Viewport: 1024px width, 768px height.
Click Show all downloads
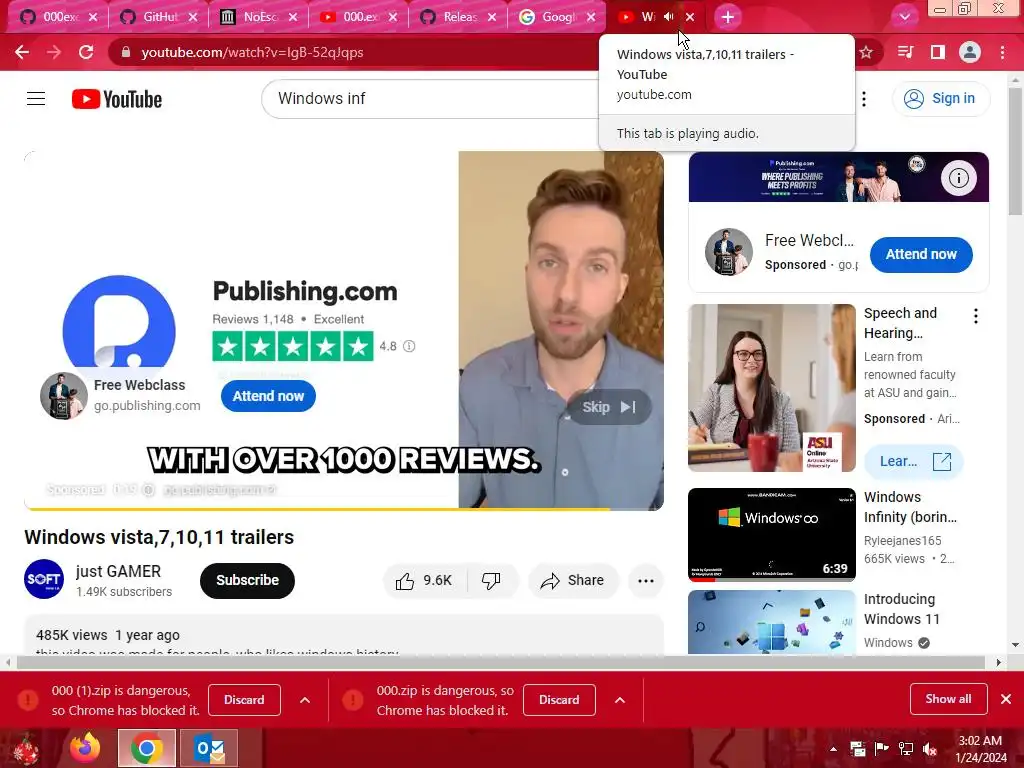(x=948, y=699)
